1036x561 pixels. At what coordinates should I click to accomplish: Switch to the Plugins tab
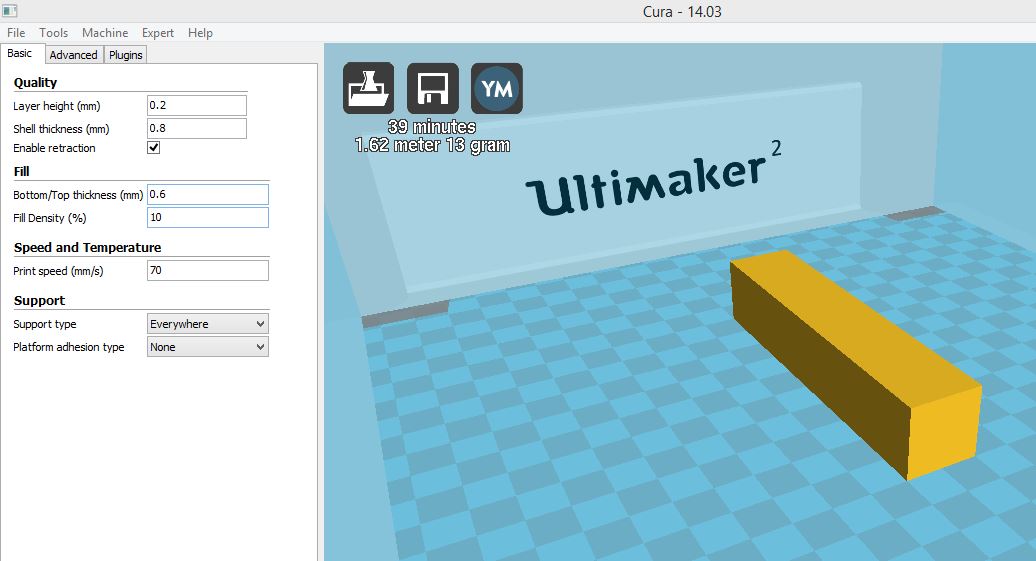(126, 55)
